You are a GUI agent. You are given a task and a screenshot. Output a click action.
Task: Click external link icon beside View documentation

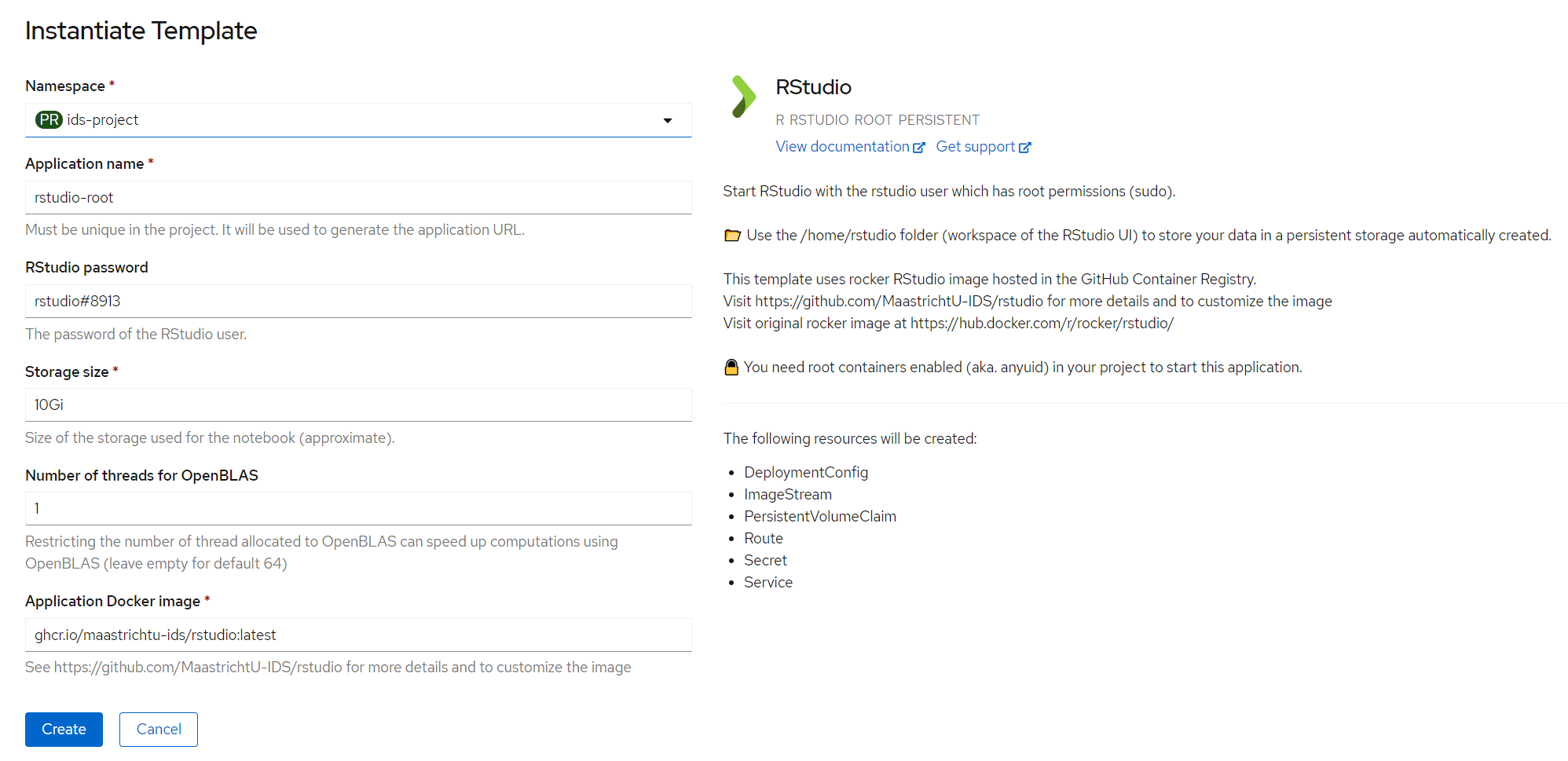coord(918,148)
